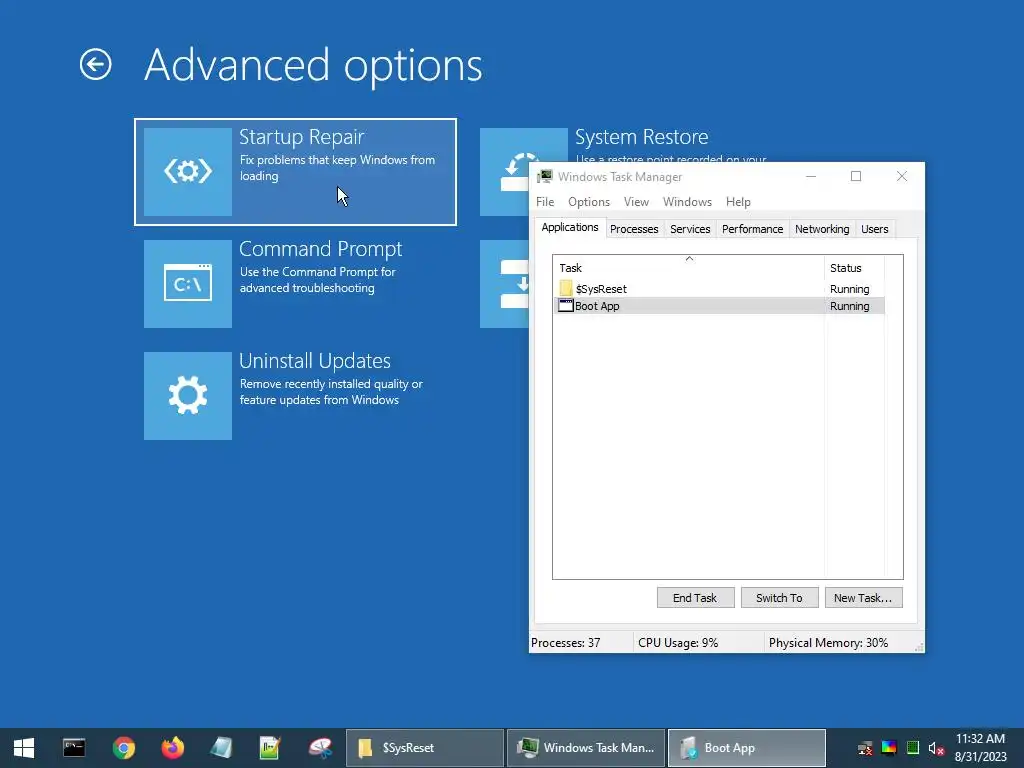Viewport: 1024px width, 768px height.
Task: Click the green CPU meter tray icon
Action: click(913, 748)
